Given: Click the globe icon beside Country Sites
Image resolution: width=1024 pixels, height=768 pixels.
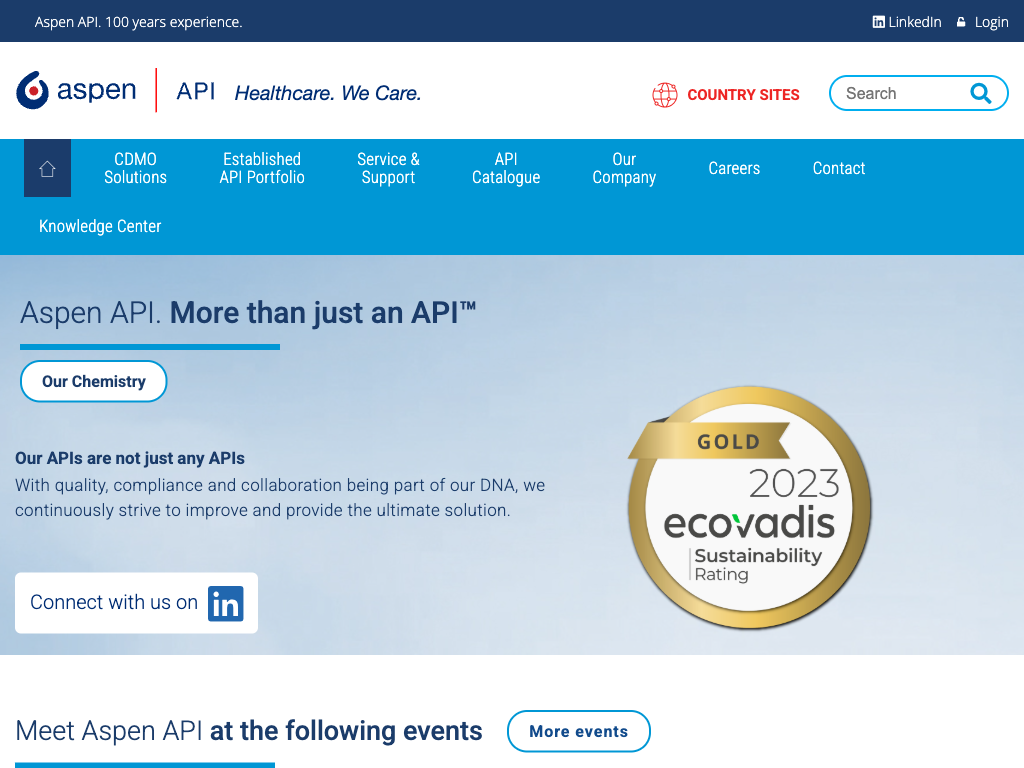Looking at the screenshot, I should 665,95.
